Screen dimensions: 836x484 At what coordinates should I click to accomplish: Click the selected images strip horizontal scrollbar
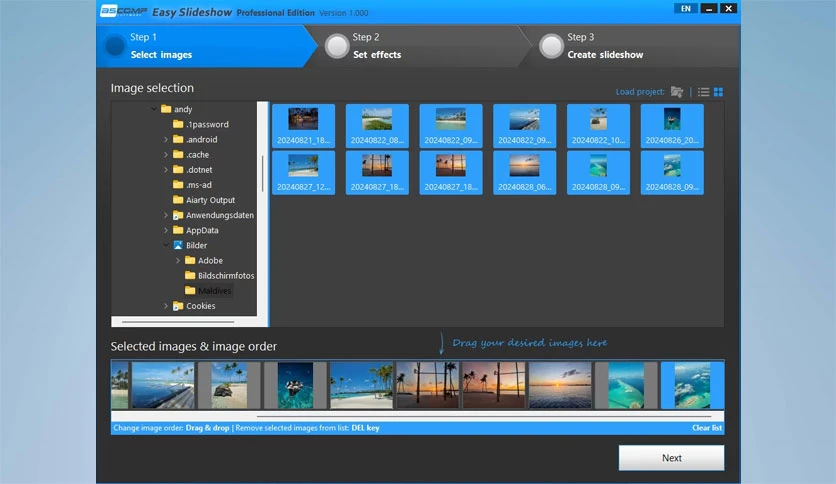[x=484, y=416]
